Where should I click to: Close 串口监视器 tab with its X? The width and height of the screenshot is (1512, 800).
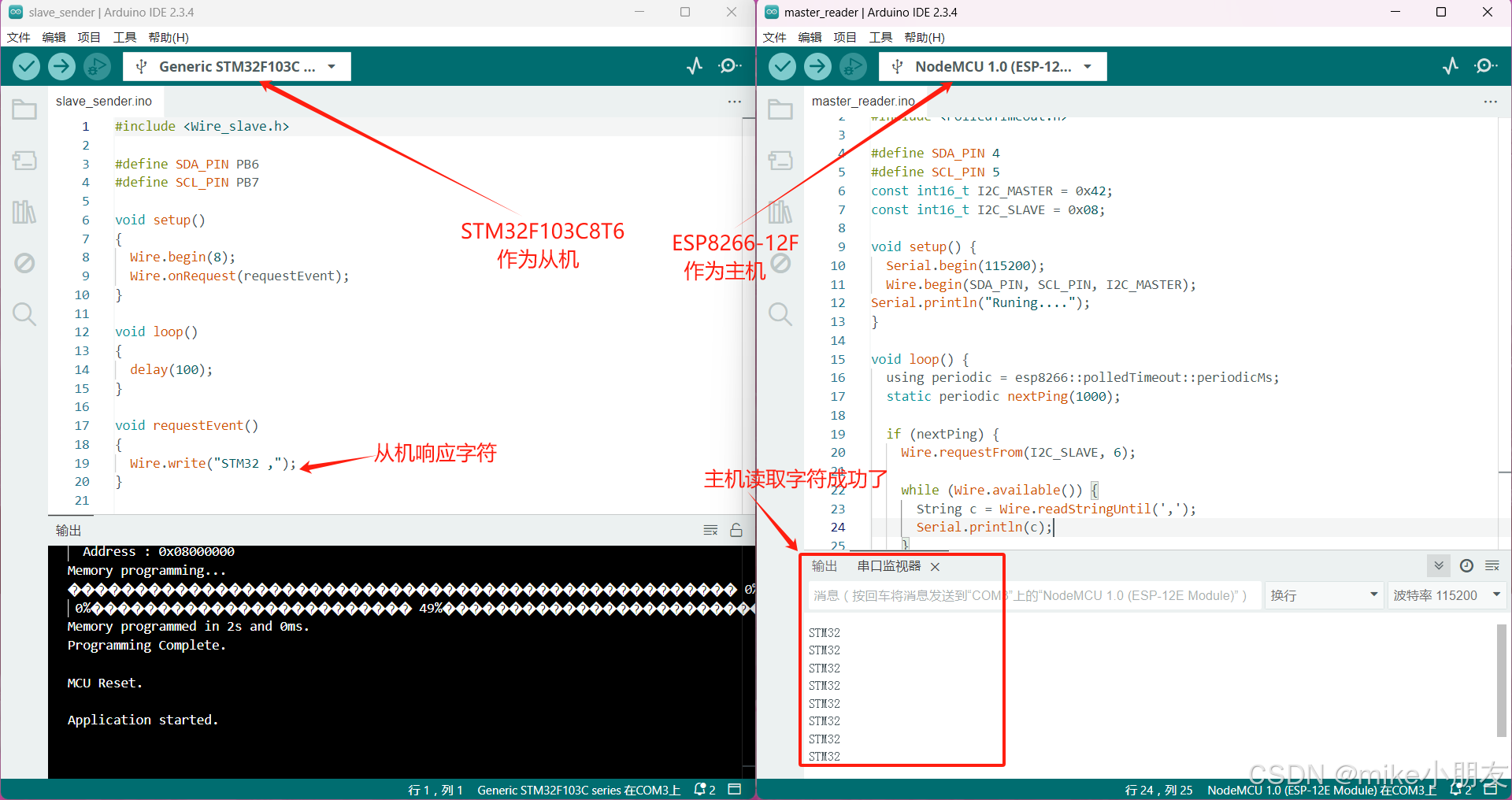[x=935, y=567]
